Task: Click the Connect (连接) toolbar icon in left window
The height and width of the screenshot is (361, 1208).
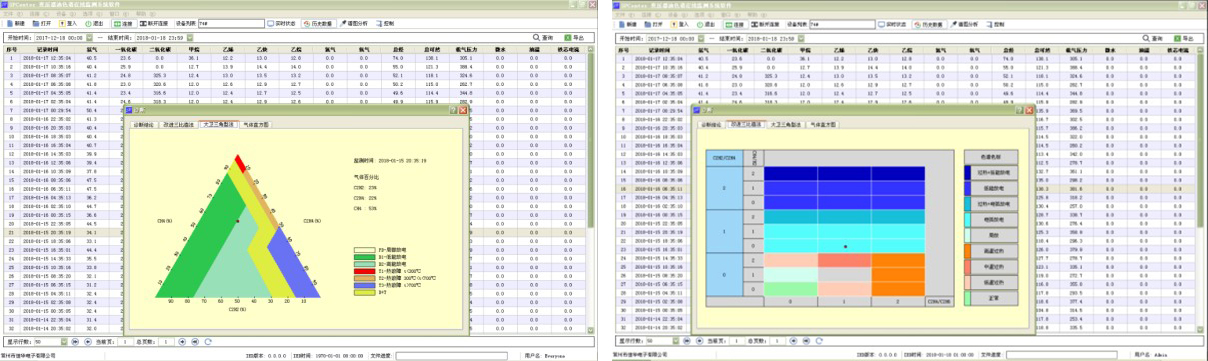Action: coord(118,23)
